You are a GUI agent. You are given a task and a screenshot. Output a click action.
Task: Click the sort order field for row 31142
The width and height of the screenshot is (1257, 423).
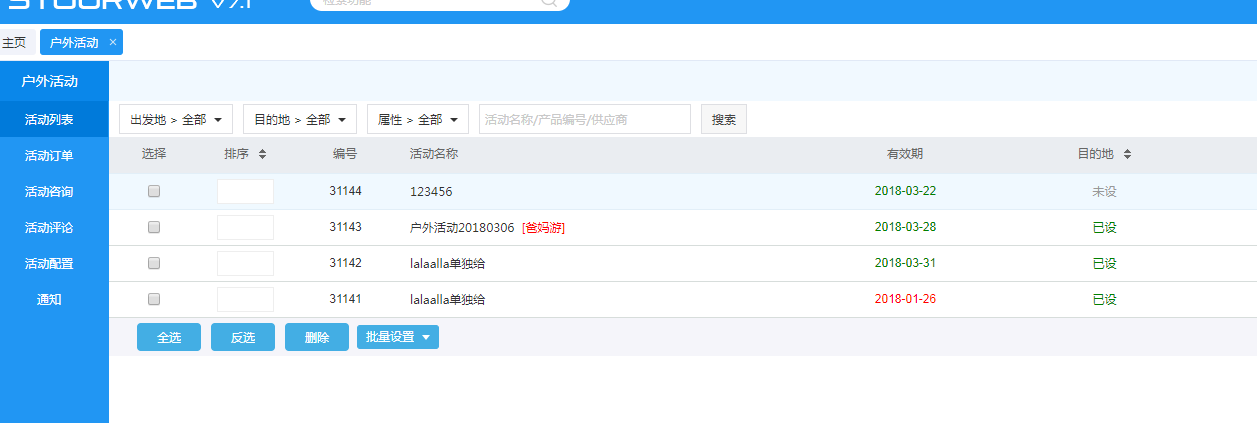tap(245, 263)
